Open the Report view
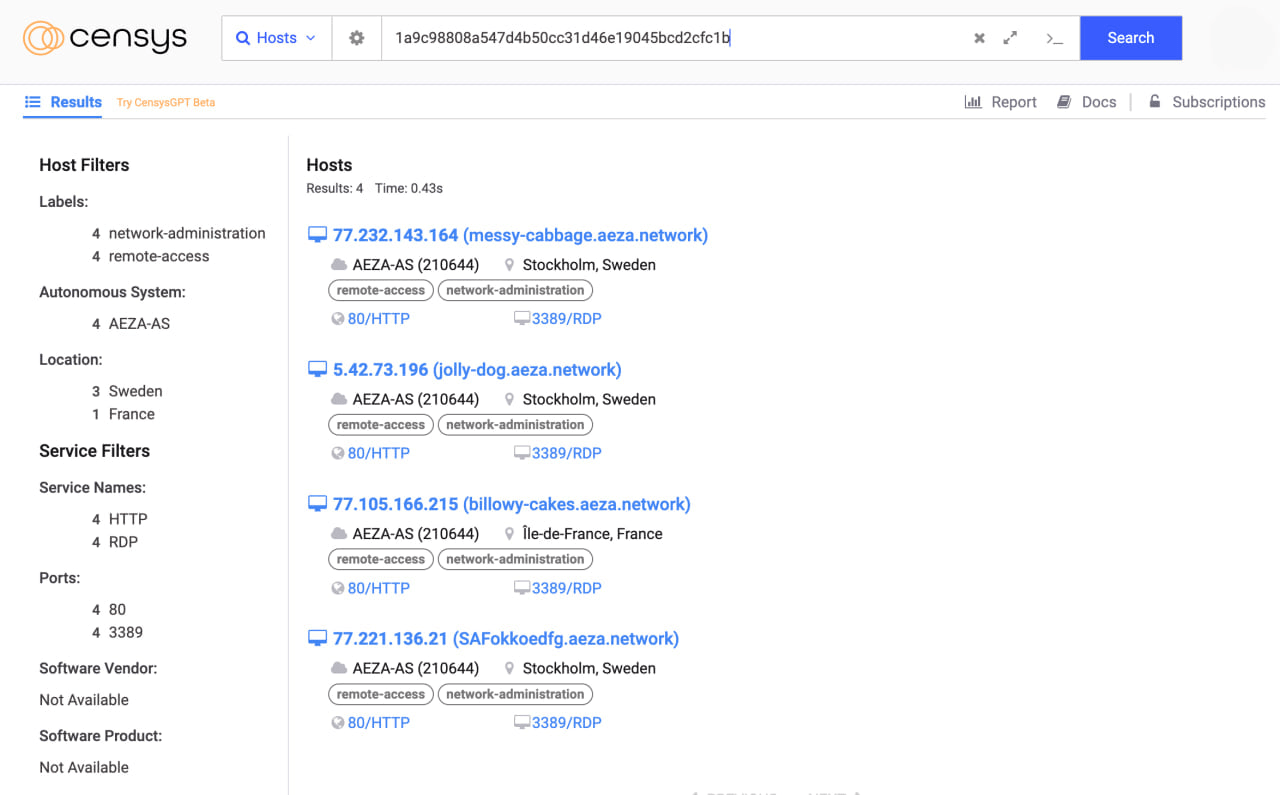This screenshot has width=1280, height=795. pos(1000,102)
